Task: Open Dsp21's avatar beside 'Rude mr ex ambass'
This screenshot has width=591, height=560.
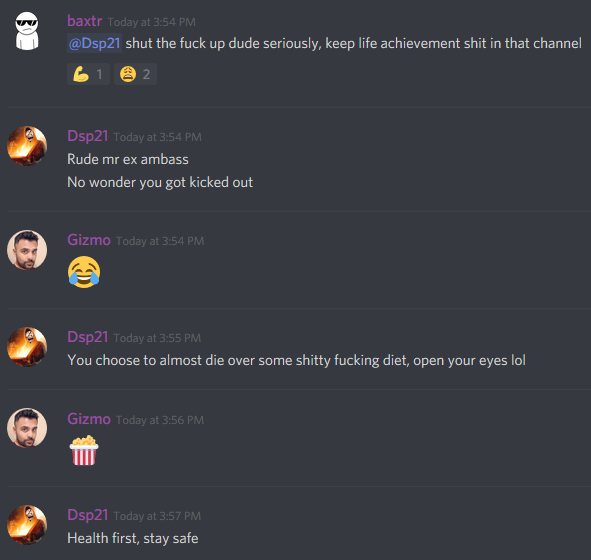Action: tap(27, 146)
